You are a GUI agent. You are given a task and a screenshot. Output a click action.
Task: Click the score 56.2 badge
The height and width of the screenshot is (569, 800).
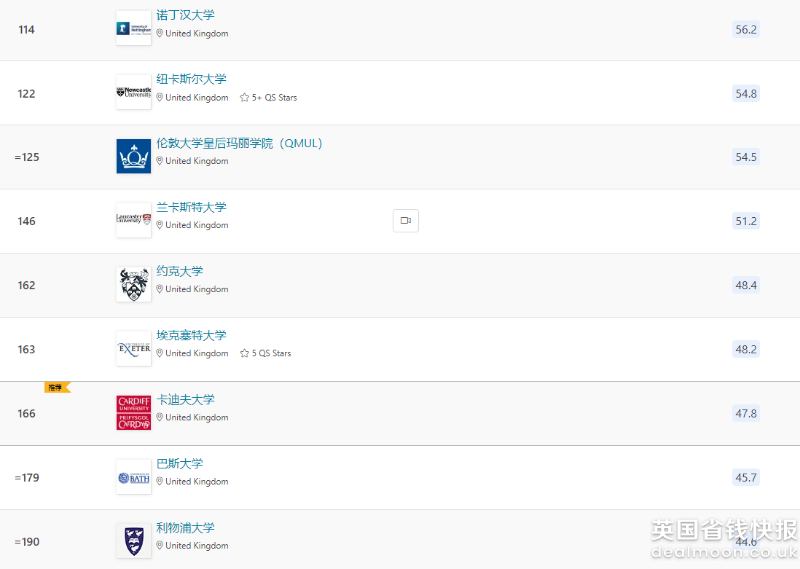tap(746, 30)
